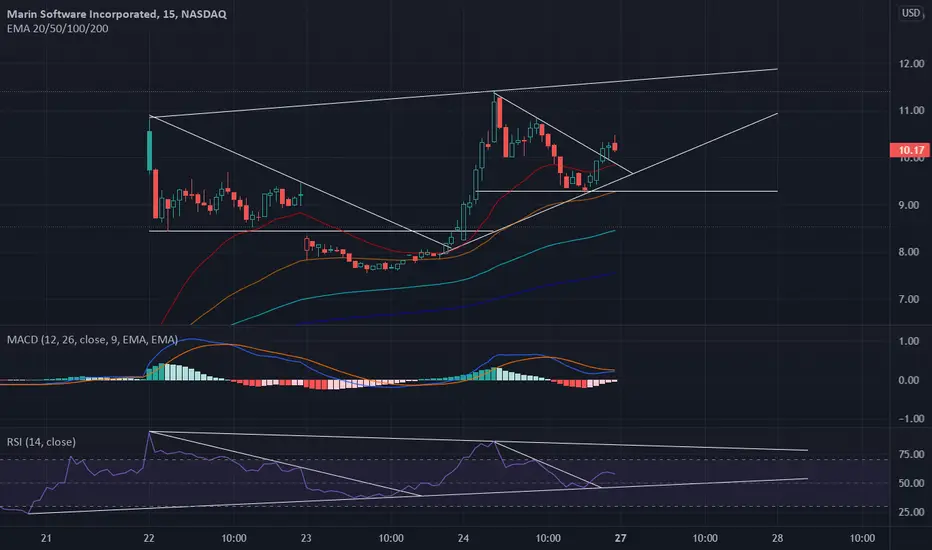Image resolution: width=932 pixels, height=550 pixels.
Task: Click the 10.17 current price tag
Action: [x=910, y=150]
